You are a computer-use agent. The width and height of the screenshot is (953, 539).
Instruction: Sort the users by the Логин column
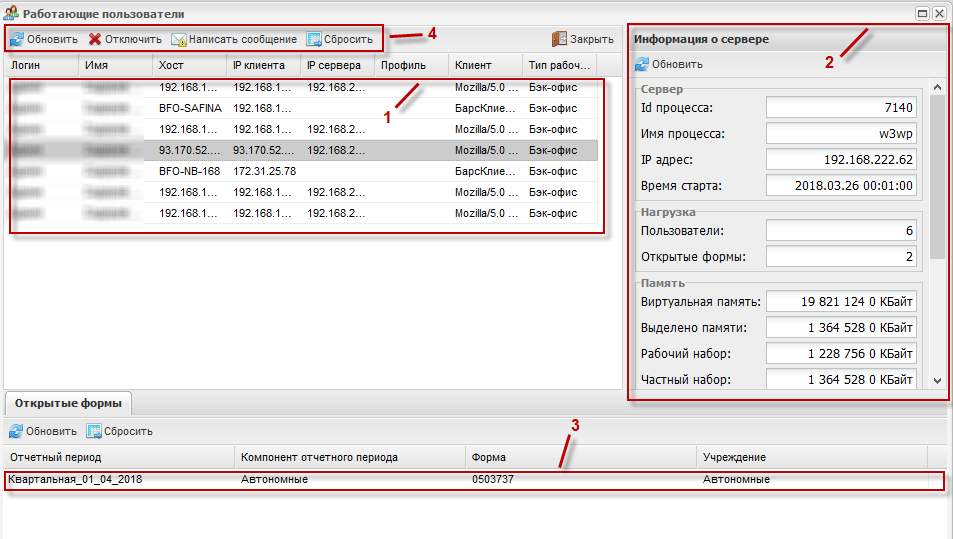40,65
